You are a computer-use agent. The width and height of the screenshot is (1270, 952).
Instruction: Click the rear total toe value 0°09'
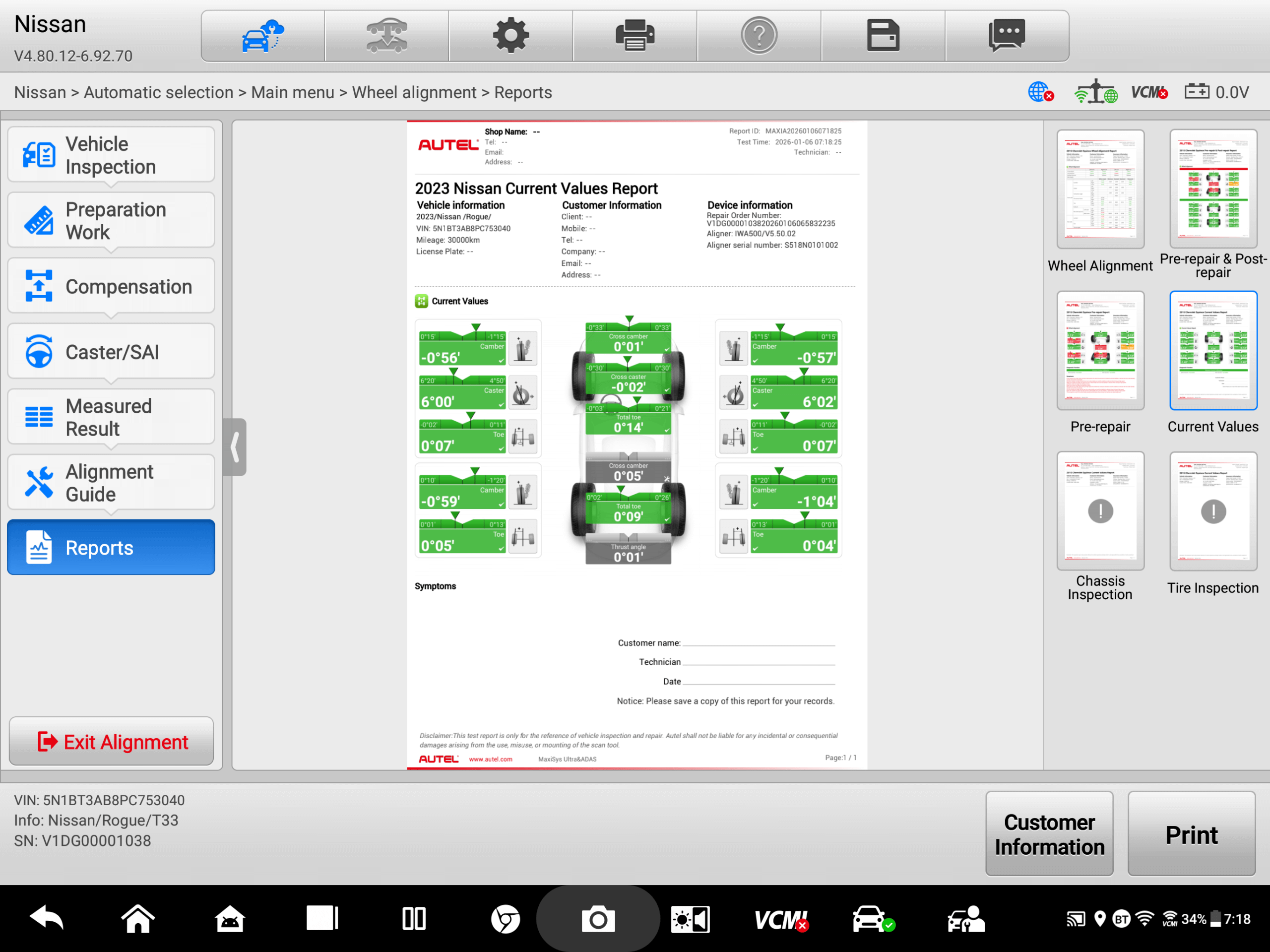pos(629,517)
